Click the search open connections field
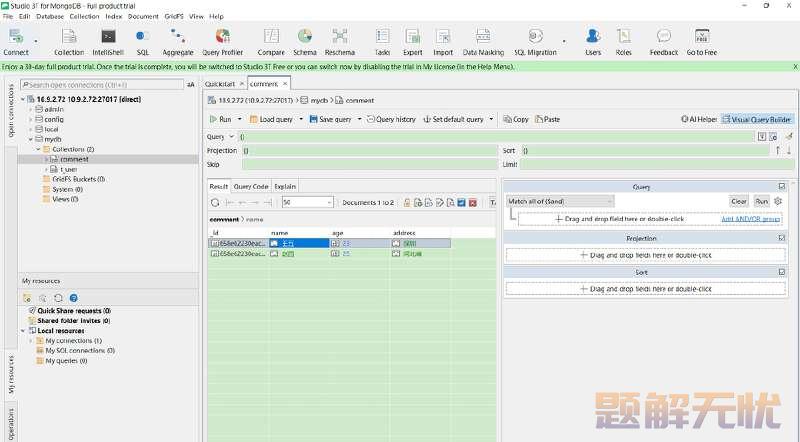 click(102, 85)
